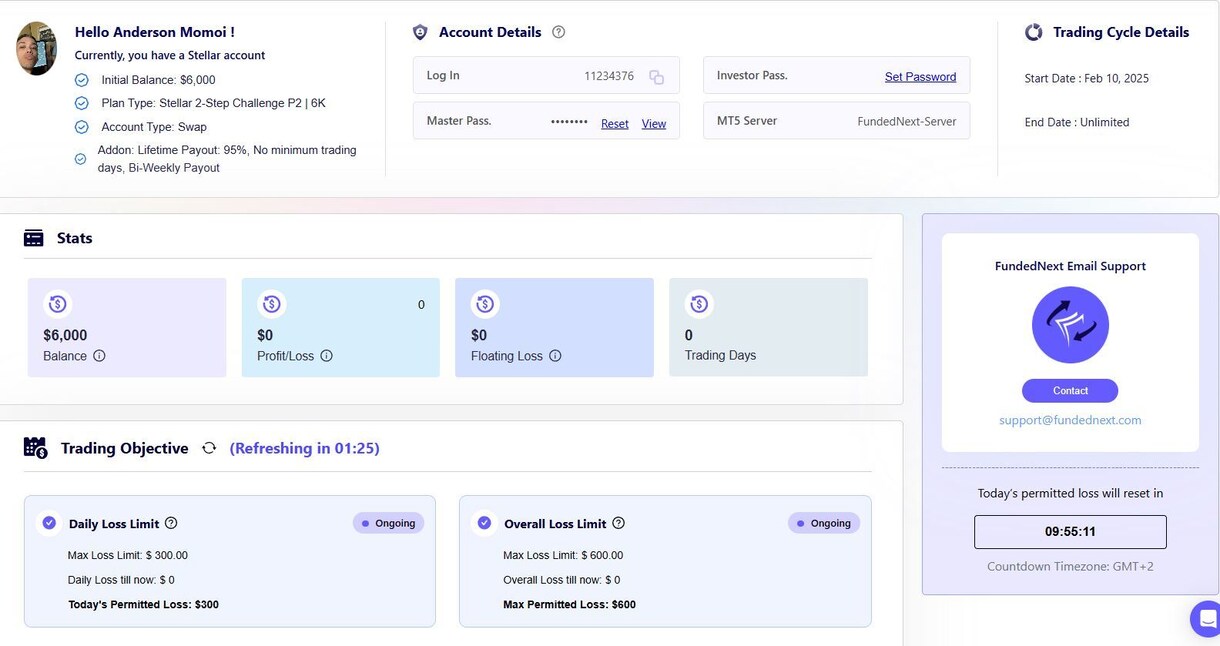Click the dollar icon on Profit/Loss card
The image size is (1220, 646).
point(271,304)
